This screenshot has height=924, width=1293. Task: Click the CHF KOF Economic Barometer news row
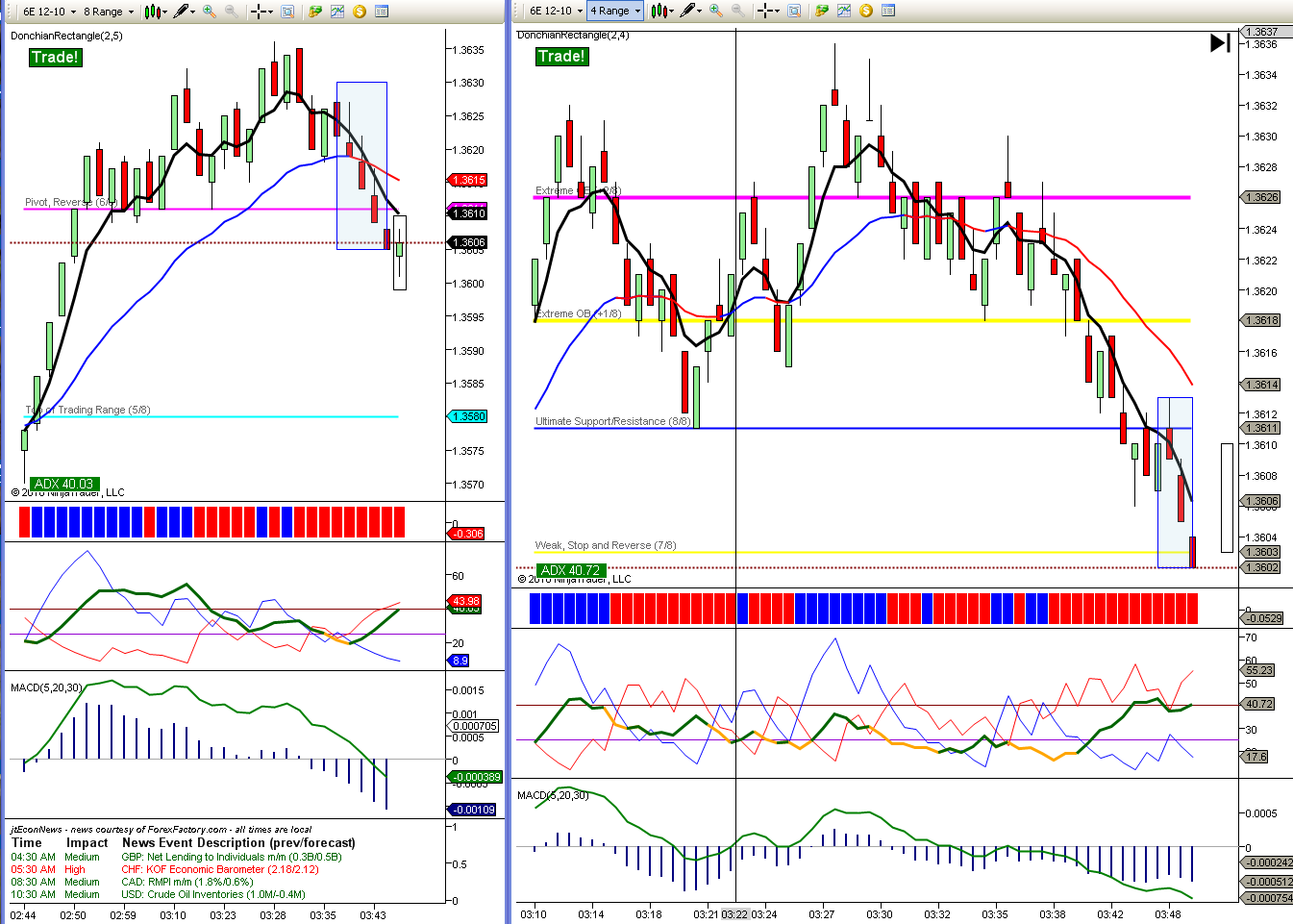click(165, 869)
